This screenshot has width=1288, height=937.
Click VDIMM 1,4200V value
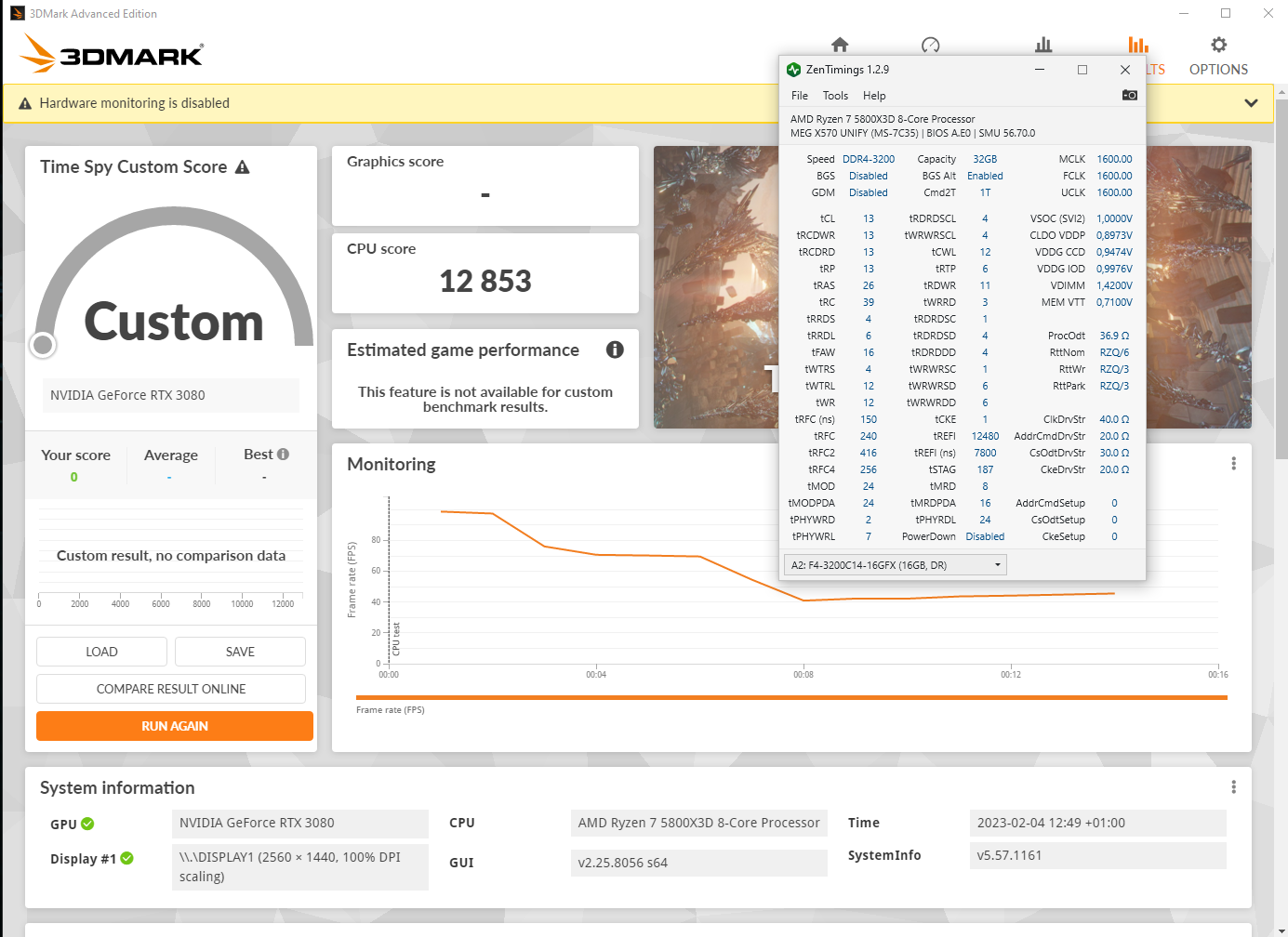1114,285
